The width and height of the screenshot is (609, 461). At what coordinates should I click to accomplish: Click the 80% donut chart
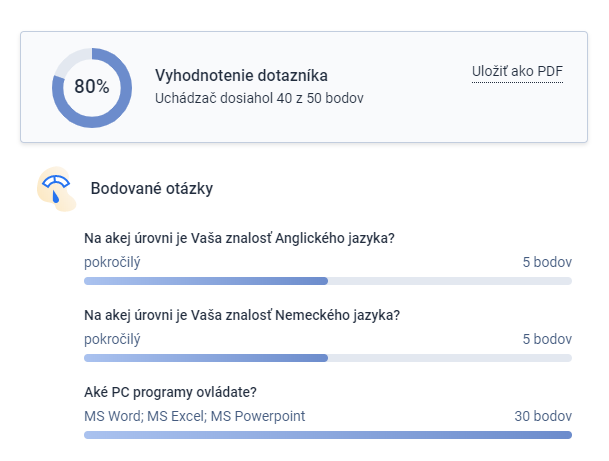pyautogui.click(x=92, y=88)
